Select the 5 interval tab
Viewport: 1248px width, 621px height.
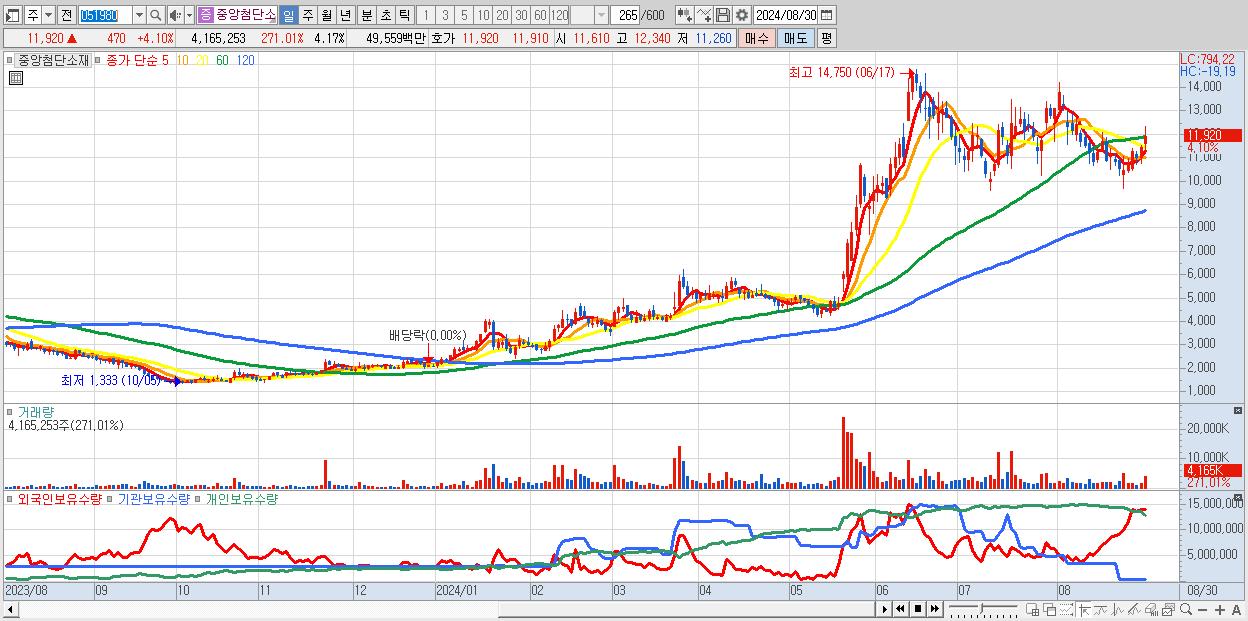tap(464, 15)
